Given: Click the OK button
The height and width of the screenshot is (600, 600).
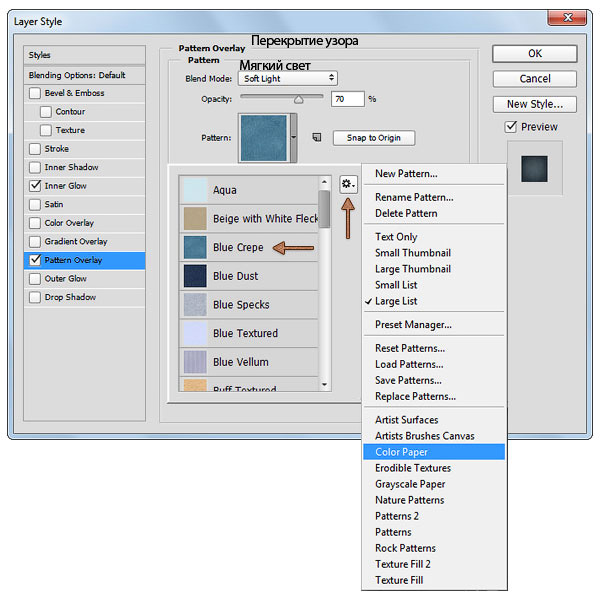Looking at the screenshot, I should tap(535, 54).
